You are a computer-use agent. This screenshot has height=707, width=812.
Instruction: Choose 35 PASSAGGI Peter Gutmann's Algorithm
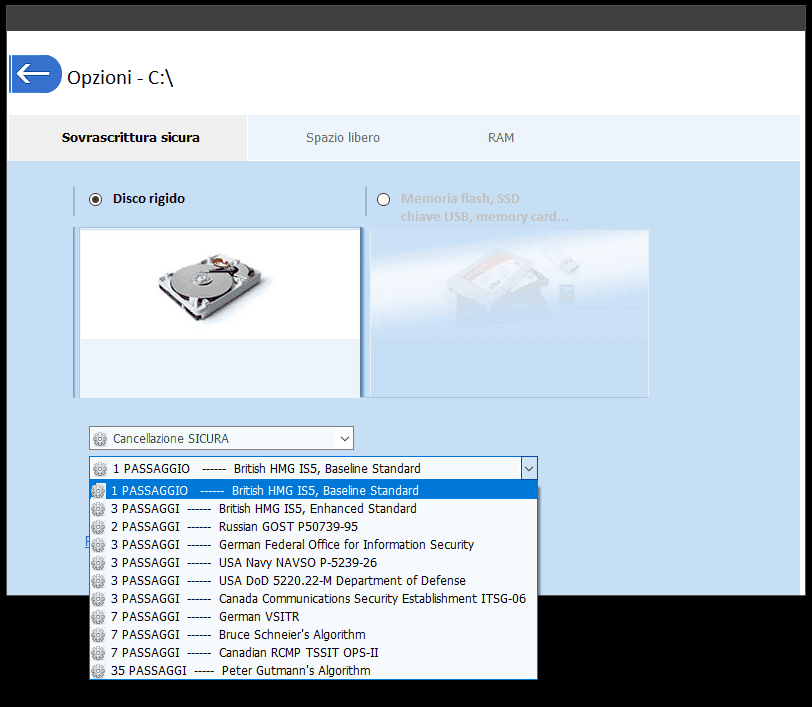(x=313, y=671)
